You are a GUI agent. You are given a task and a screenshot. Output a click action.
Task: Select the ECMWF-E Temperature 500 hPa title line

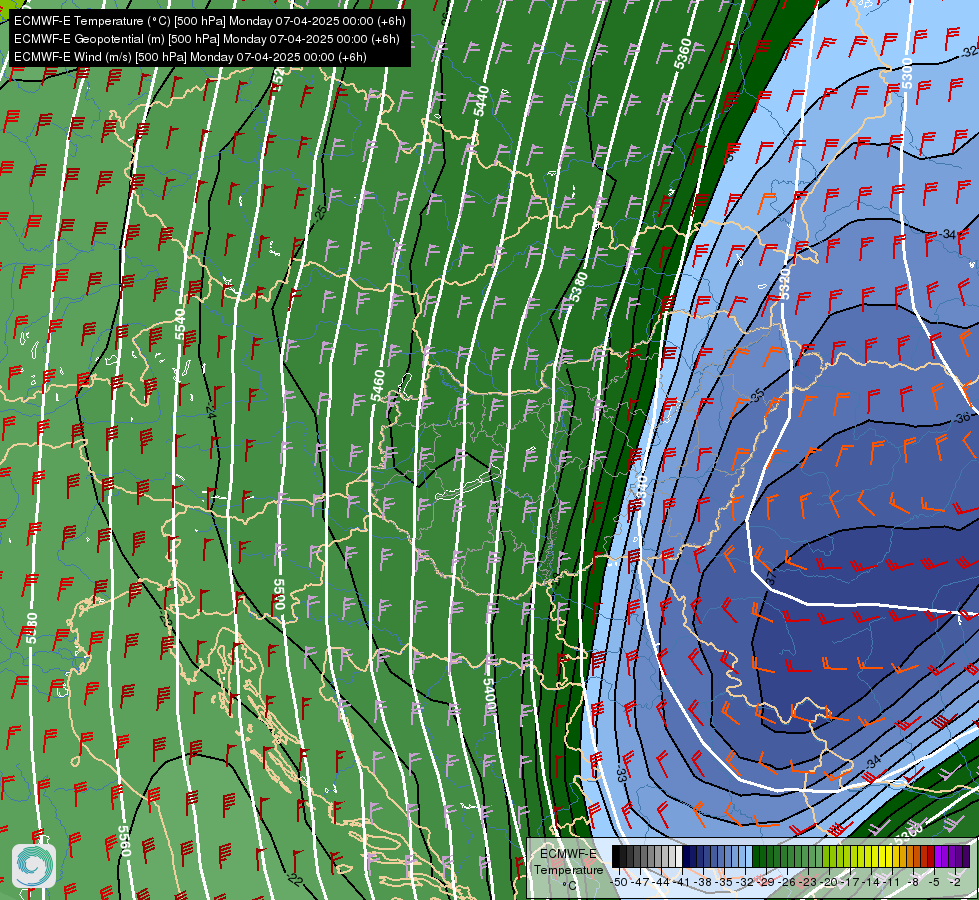210,21
